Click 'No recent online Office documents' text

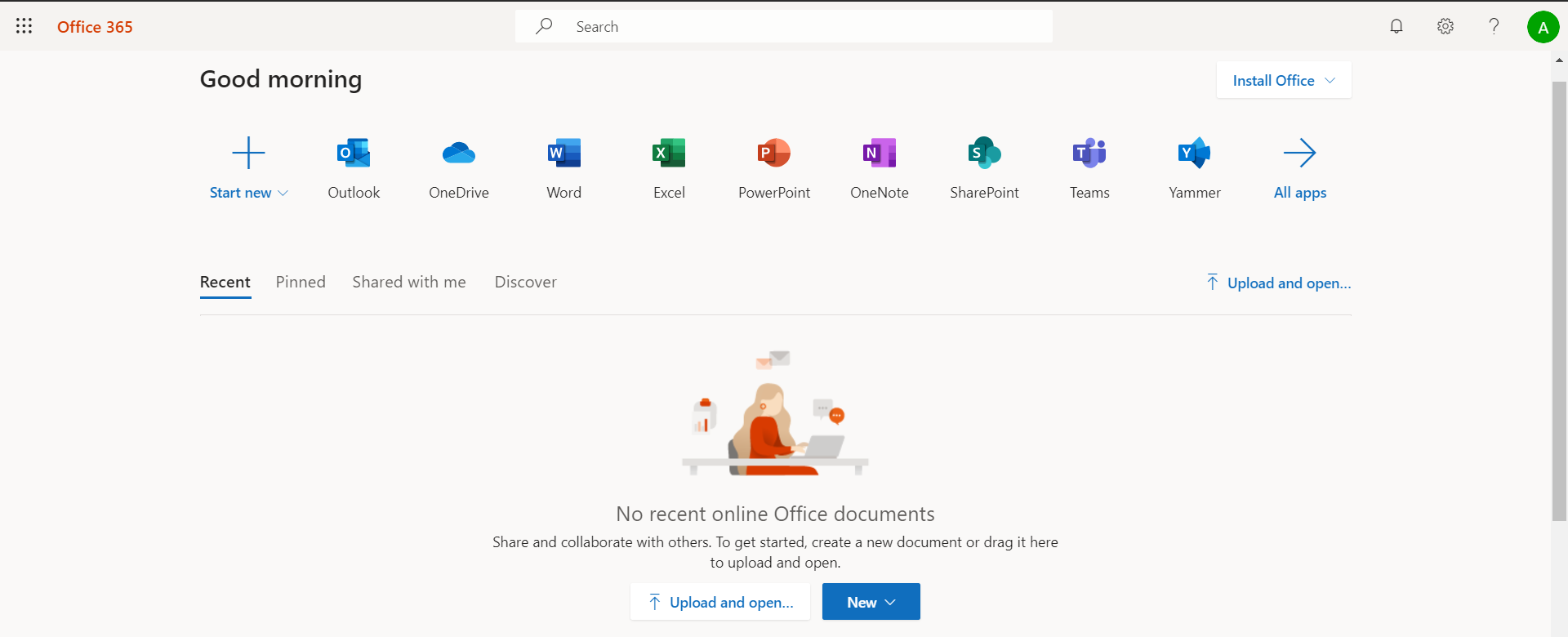click(775, 514)
